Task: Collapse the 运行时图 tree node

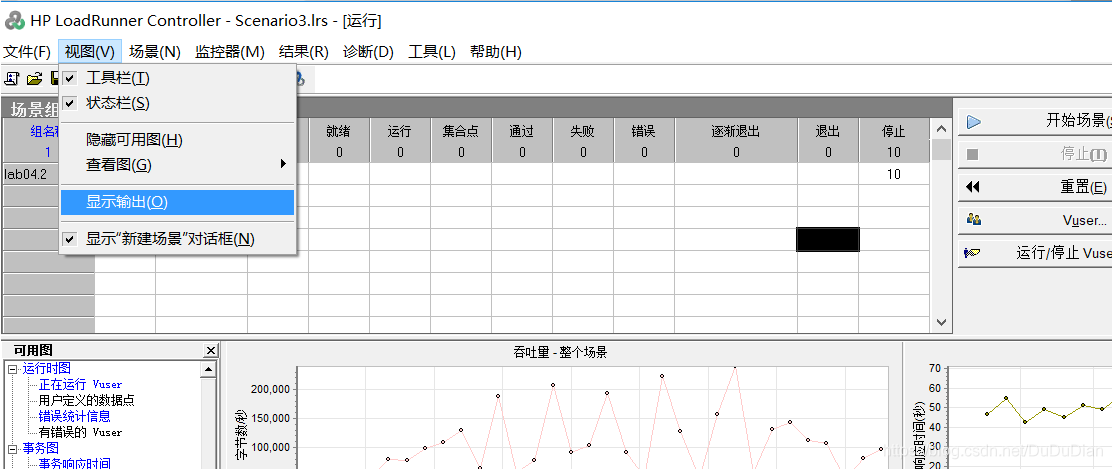Action: [12, 369]
